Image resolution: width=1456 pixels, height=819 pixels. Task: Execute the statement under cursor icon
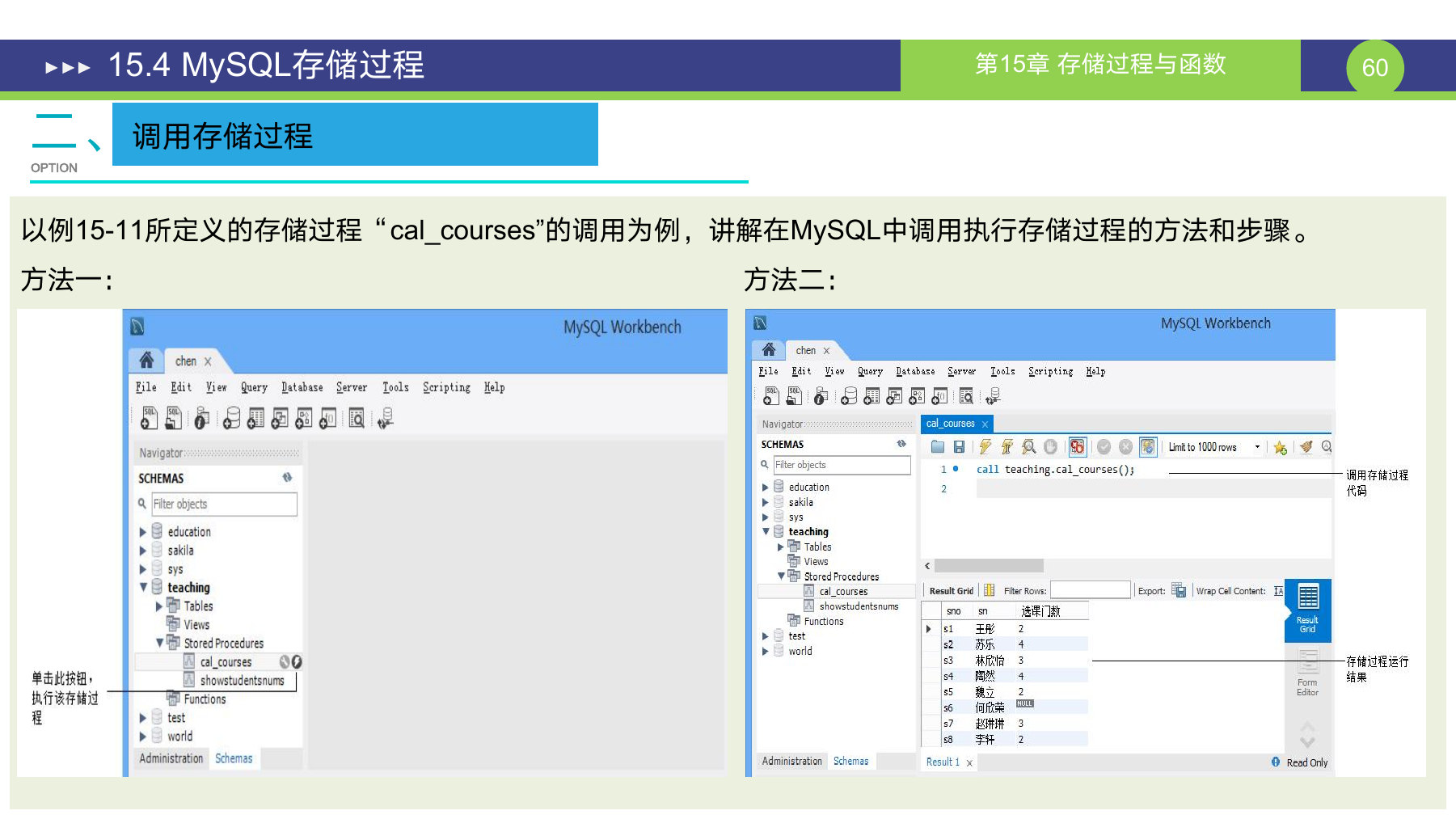click(x=1007, y=446)
